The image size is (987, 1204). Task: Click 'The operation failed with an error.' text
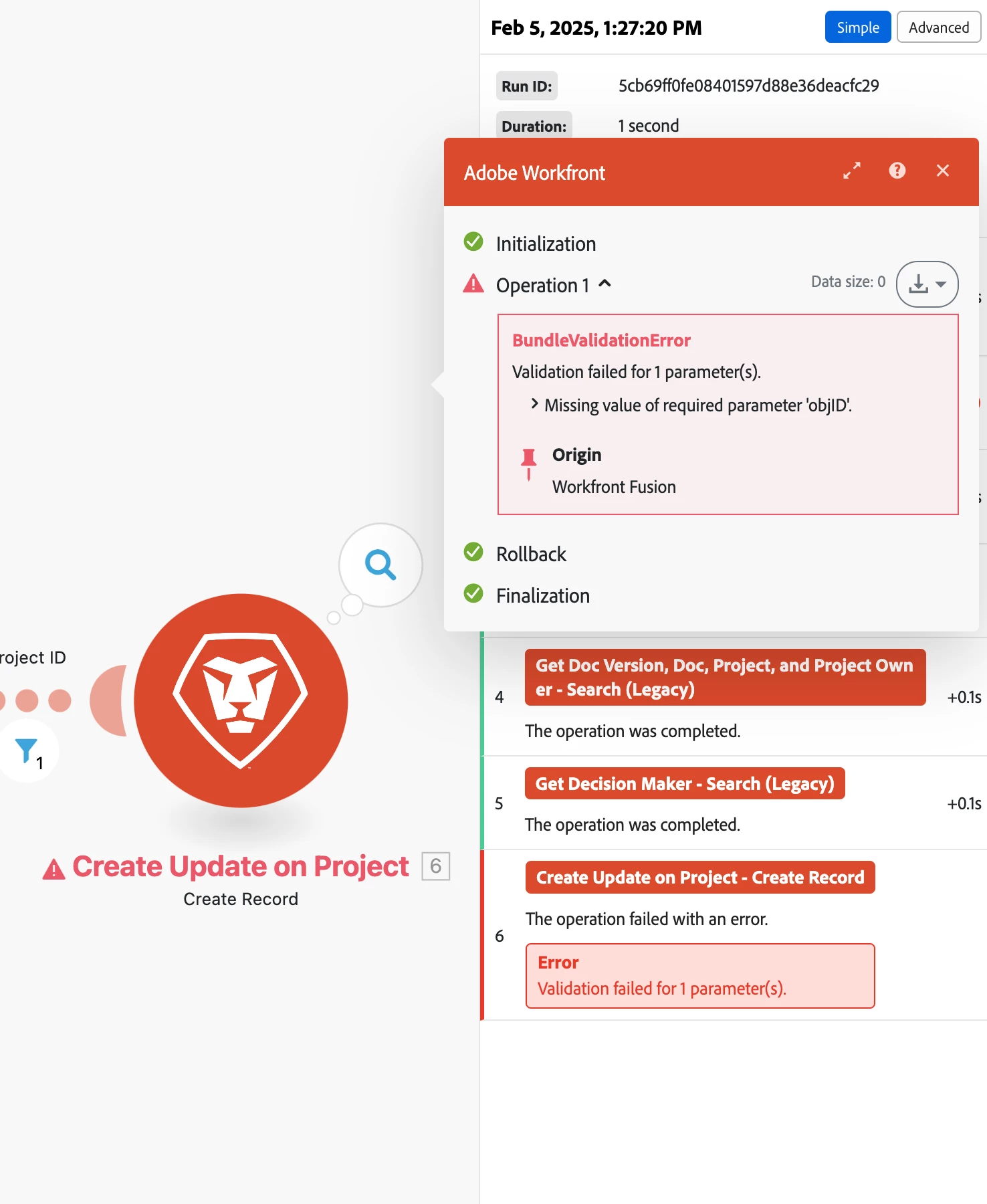point(647,919)
